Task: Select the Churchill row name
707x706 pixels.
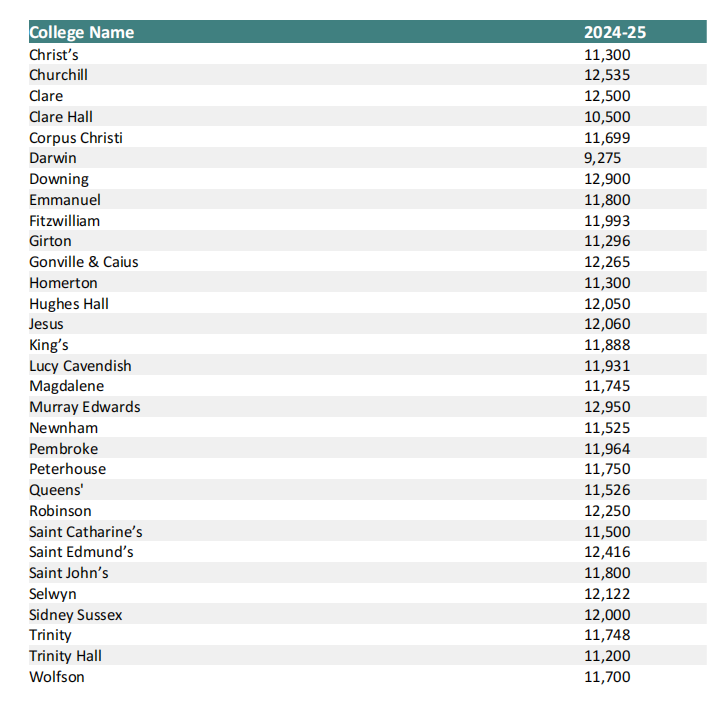Action: 59,75
